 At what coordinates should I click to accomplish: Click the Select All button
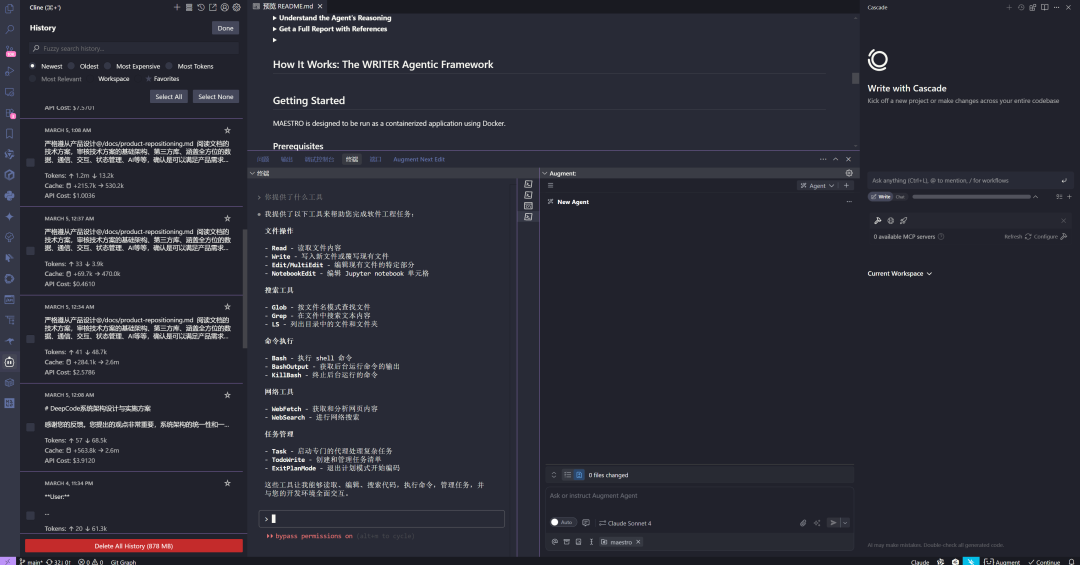tap(169, 96)
